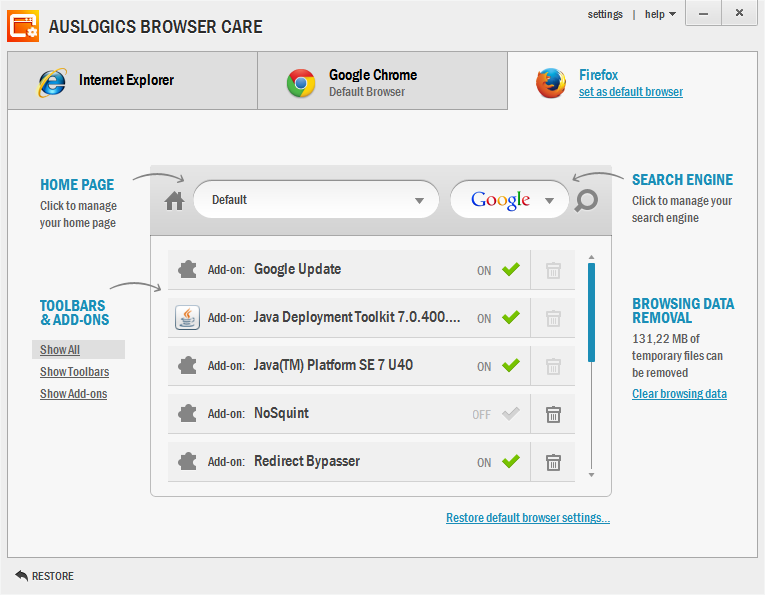The width and height of the screenshot is (765, 595).
Task: Click the RESTORE arrow icon
Action: [21, 575]
